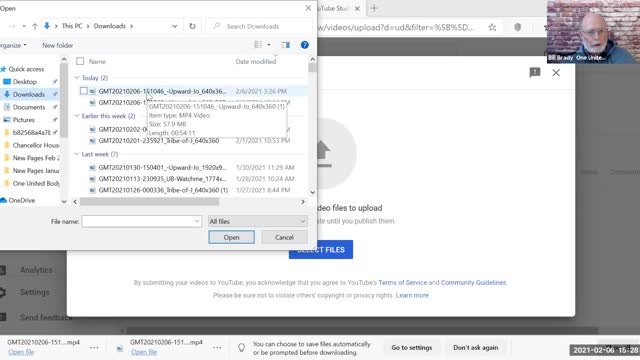Open the File name combo box dropdown
Image resolution: width=640 pixels, height=360 pixels.
tap(197, 221)
